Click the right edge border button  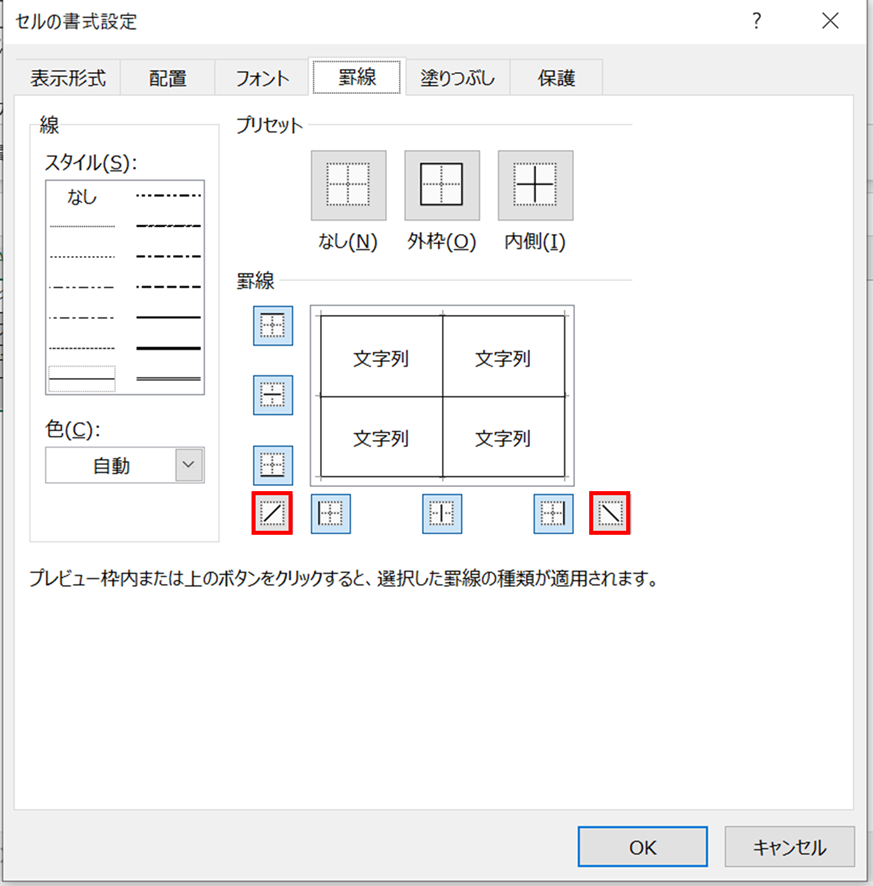(x=553, y=514)
